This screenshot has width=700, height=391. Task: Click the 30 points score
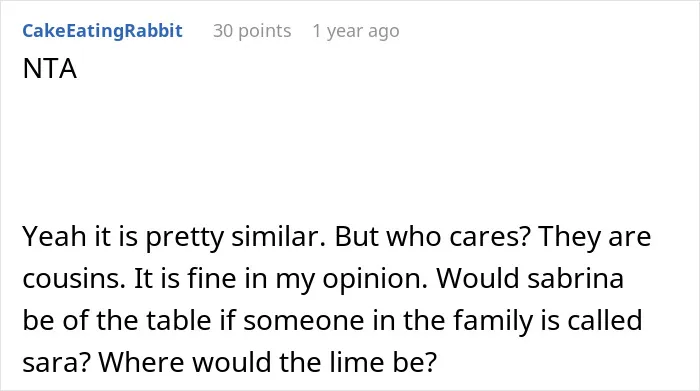pyautogui.click(x=252, y=31)
